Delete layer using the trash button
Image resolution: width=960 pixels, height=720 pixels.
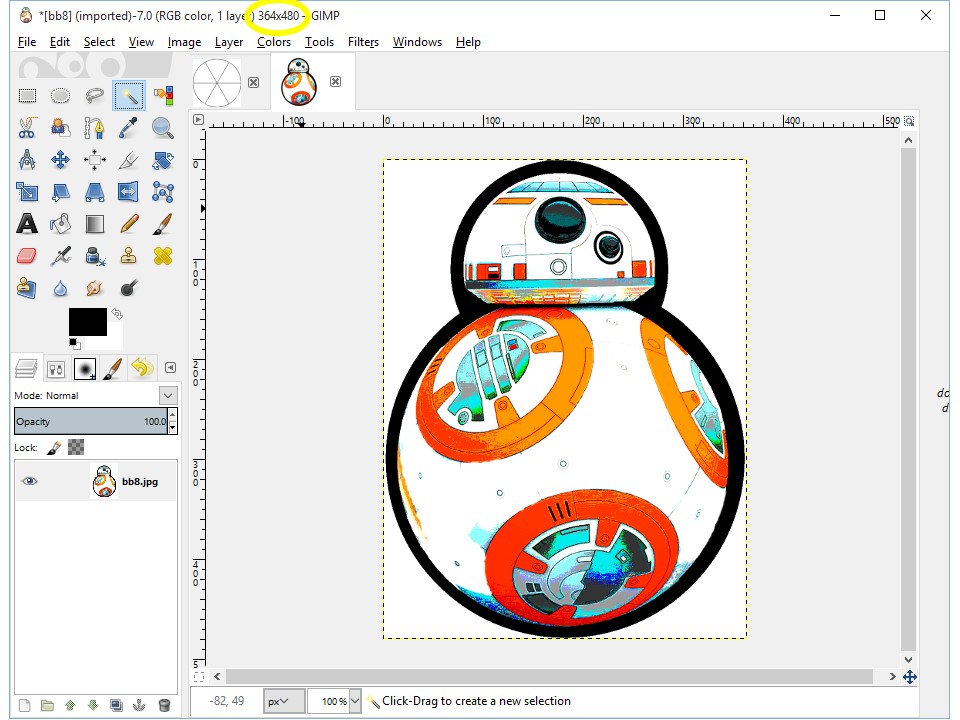click(164, 705)
